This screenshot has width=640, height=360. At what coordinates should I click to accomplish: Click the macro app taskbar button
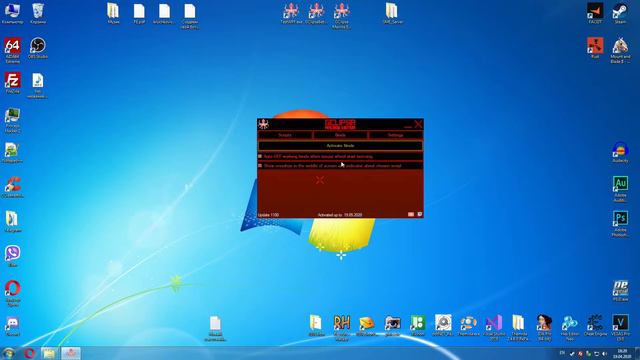[x=71, y=353]
